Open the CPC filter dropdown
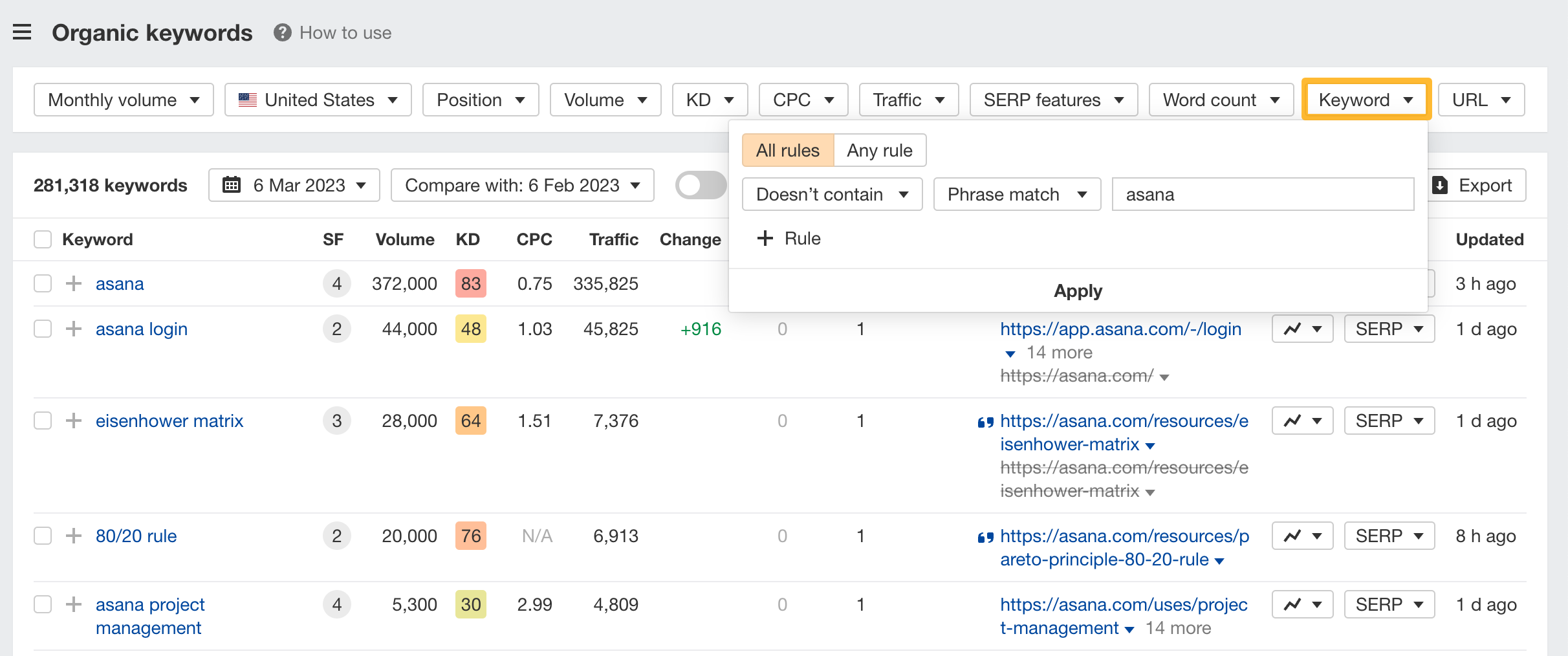Image resolution: width=1568 pixels, height=656 pixels. click(803, 100)
